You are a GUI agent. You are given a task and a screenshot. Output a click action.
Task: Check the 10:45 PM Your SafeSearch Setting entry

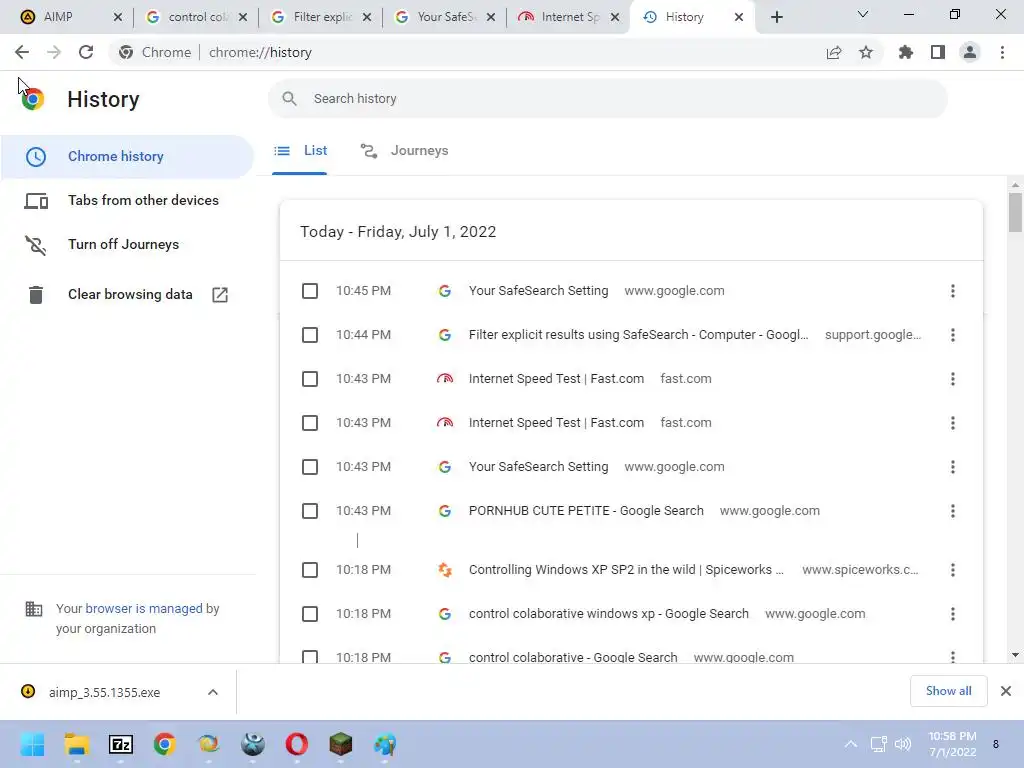(x=310, y=291)
